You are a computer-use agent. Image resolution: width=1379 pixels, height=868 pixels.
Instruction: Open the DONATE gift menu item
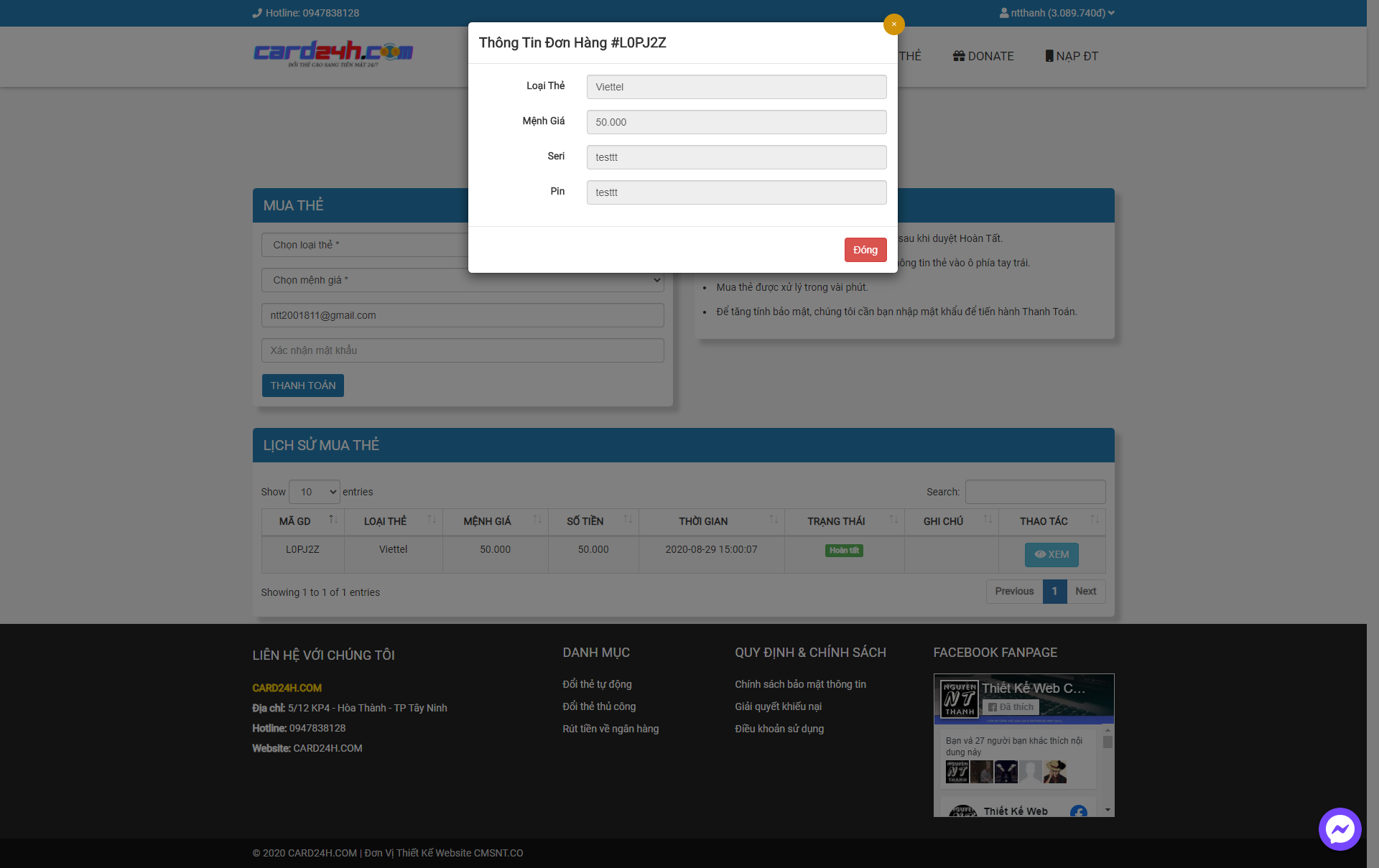[983, 56]
